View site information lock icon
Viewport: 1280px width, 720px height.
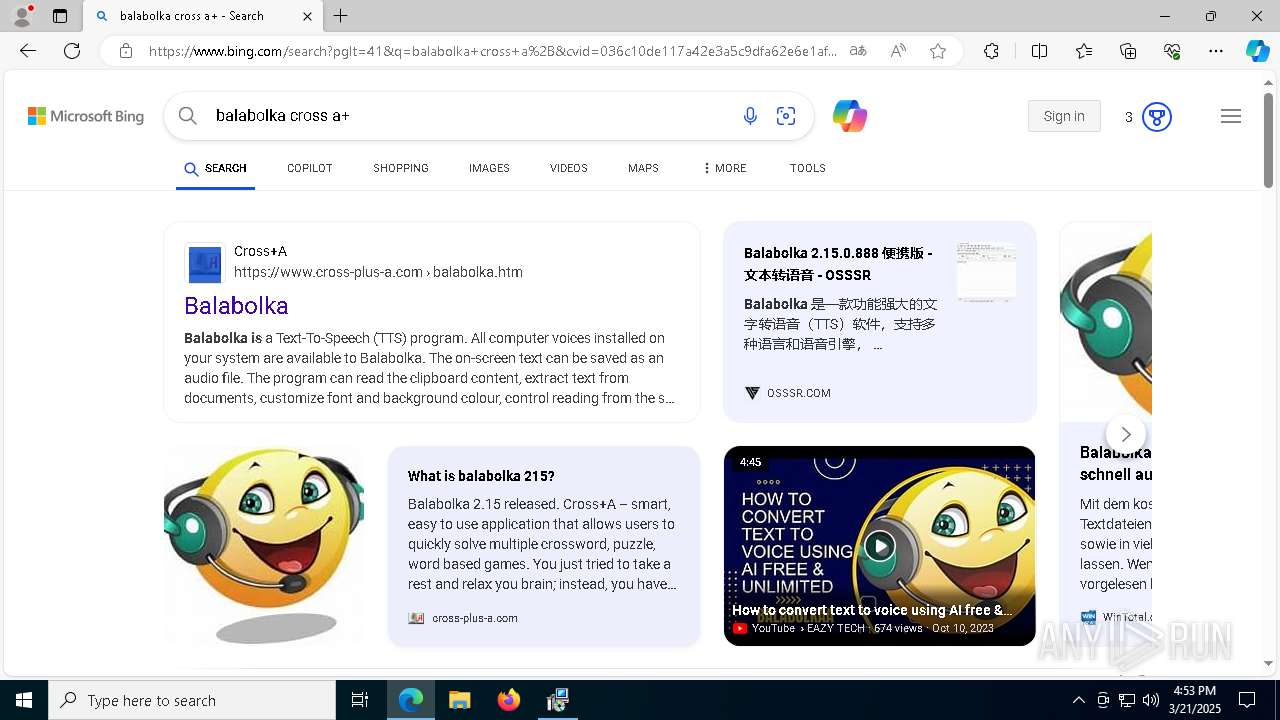pos(126,51)
